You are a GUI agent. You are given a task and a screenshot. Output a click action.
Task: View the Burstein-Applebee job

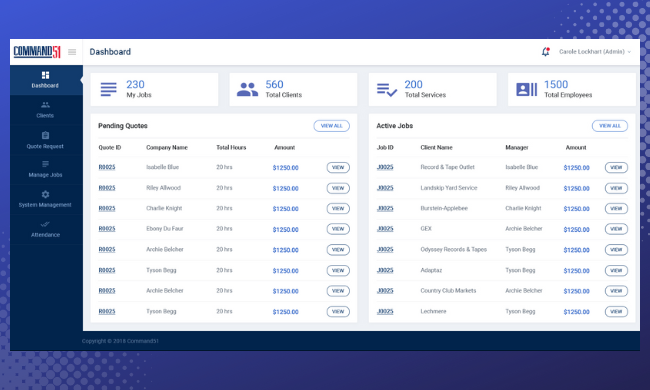(x=616, y=208)
